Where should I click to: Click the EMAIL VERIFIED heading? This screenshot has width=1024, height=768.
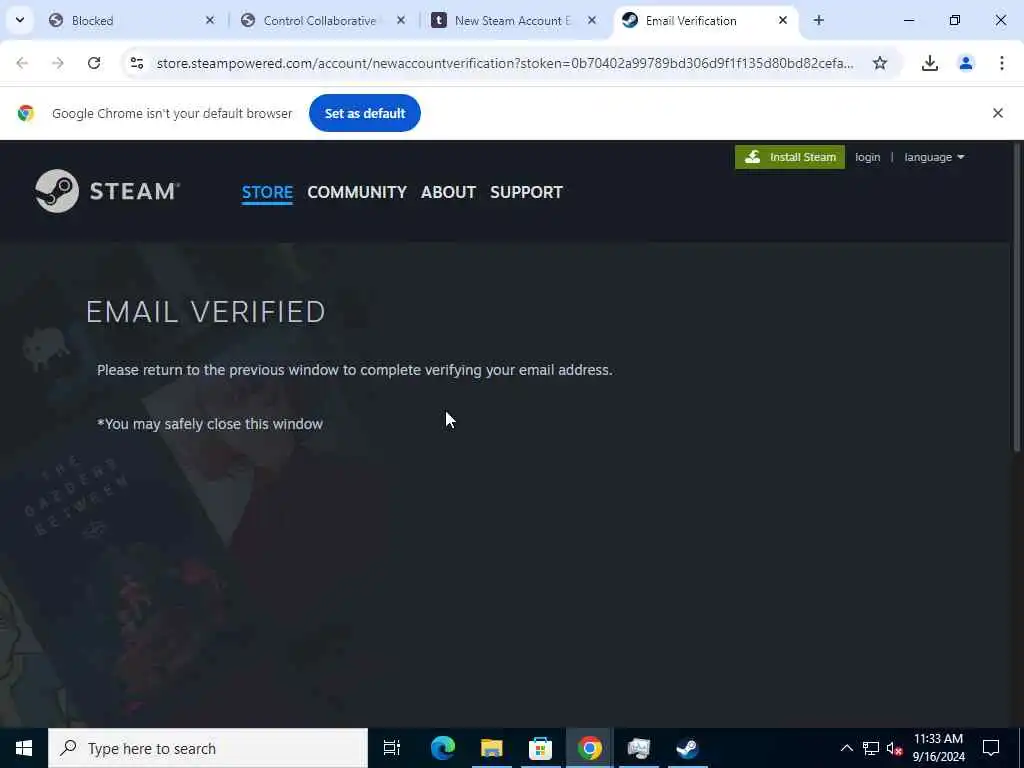coord(206,312)
